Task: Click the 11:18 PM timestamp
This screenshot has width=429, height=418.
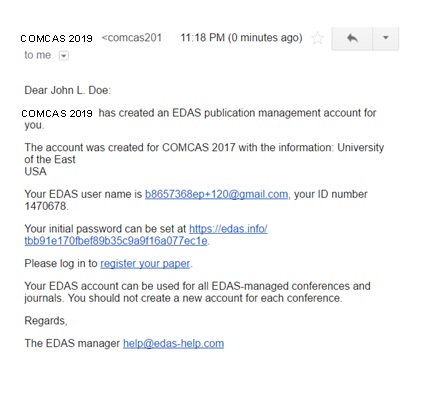Action: click(x=241, y=38)
